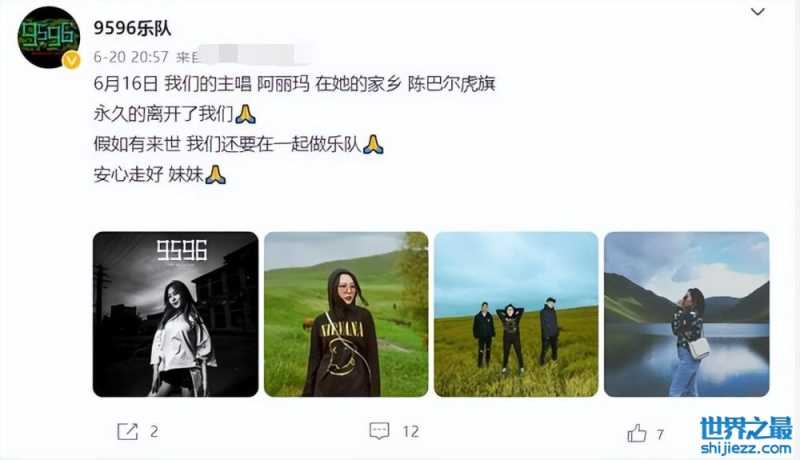
Task: Like the post with thumbs-up icon
Action: 637,433
